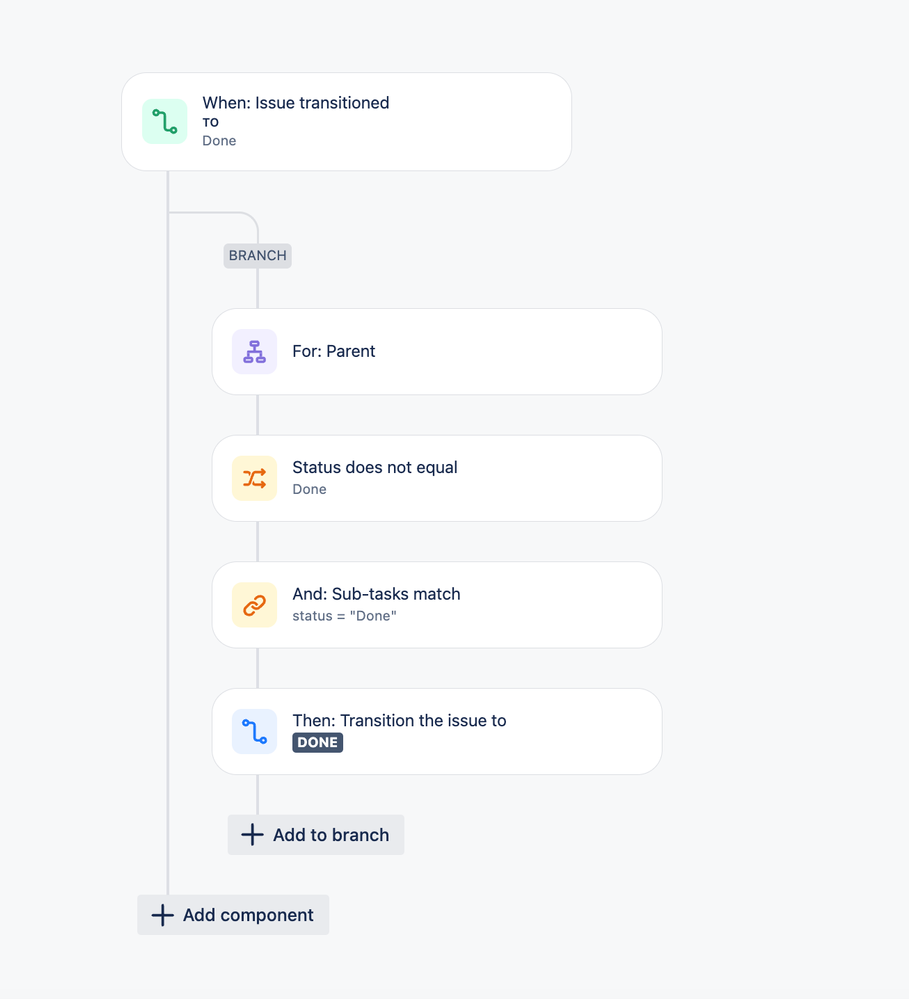Image resolution: width=909 pixels, height=999 pixels.
Task: Select the purple For: Parent branch icon
Action: point(254,351)
